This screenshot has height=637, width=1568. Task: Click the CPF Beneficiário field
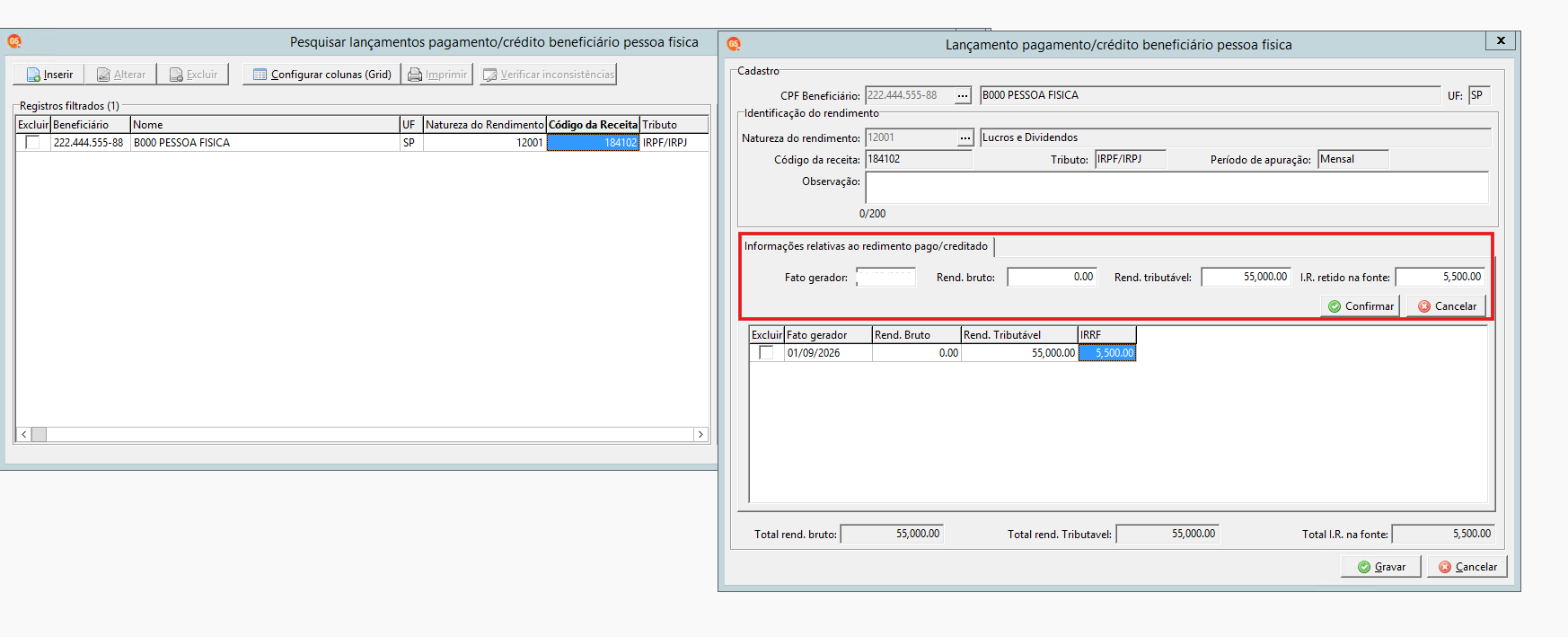[910, 95]
